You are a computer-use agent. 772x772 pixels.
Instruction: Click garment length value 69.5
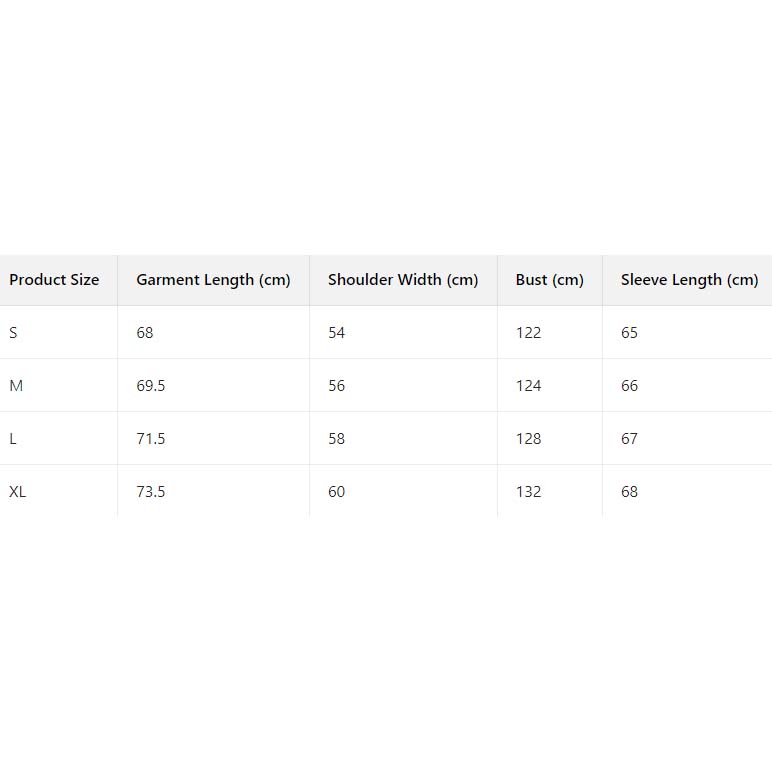pos(151,386)
